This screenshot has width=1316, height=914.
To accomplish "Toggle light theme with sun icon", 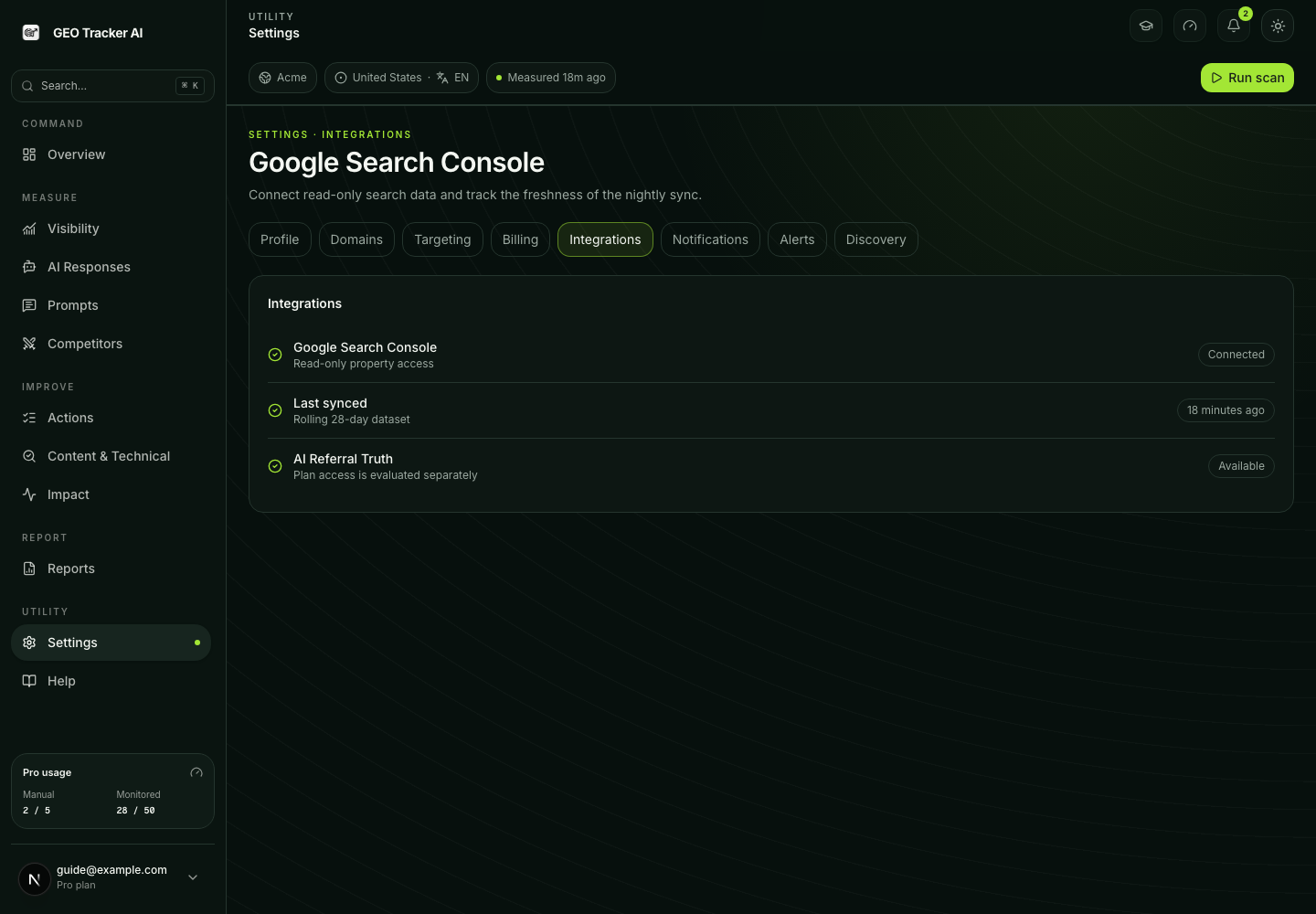I will click(x=1278, y=26).
